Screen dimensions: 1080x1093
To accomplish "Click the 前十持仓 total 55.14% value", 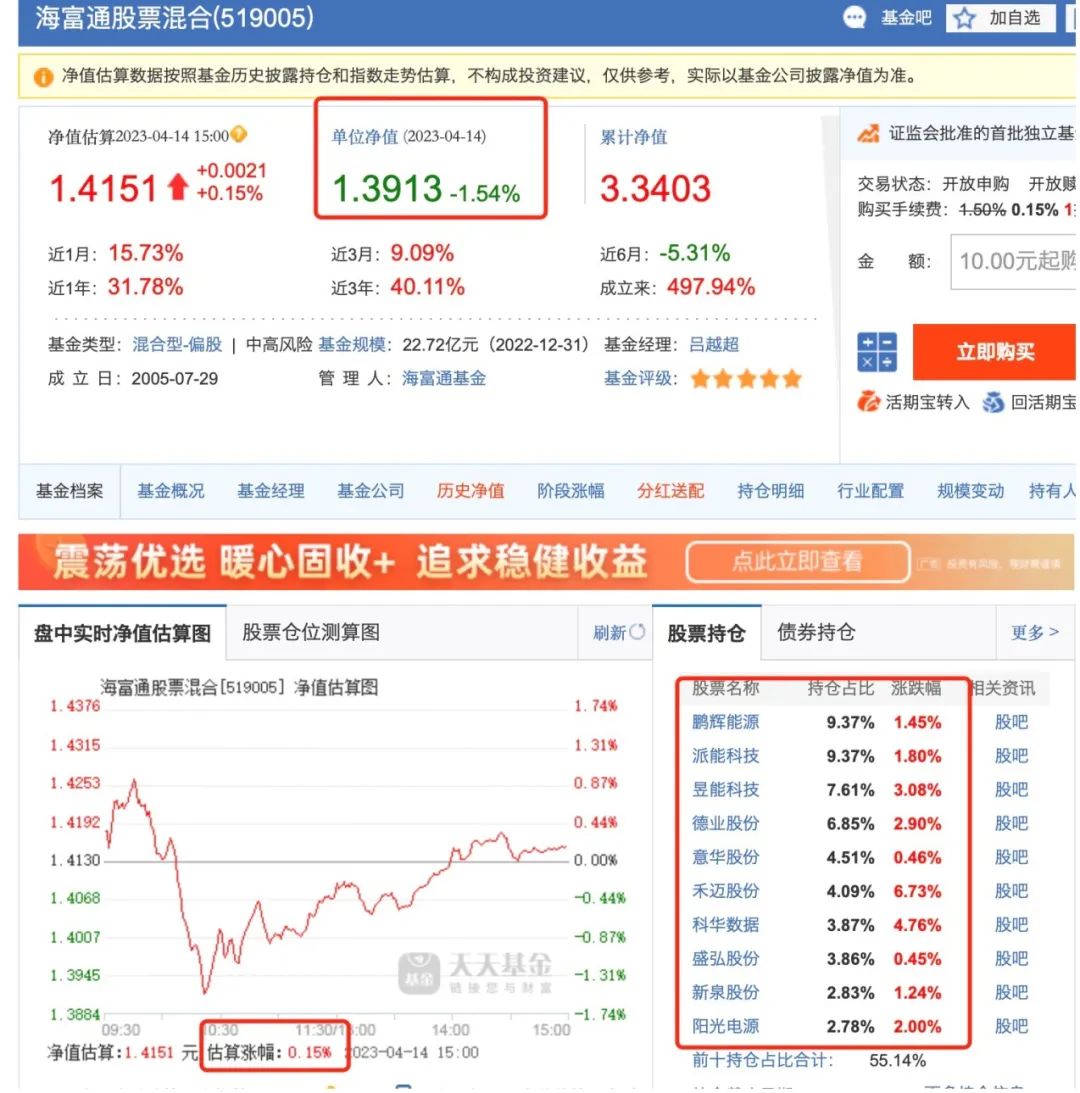I will pos(897,1060).
